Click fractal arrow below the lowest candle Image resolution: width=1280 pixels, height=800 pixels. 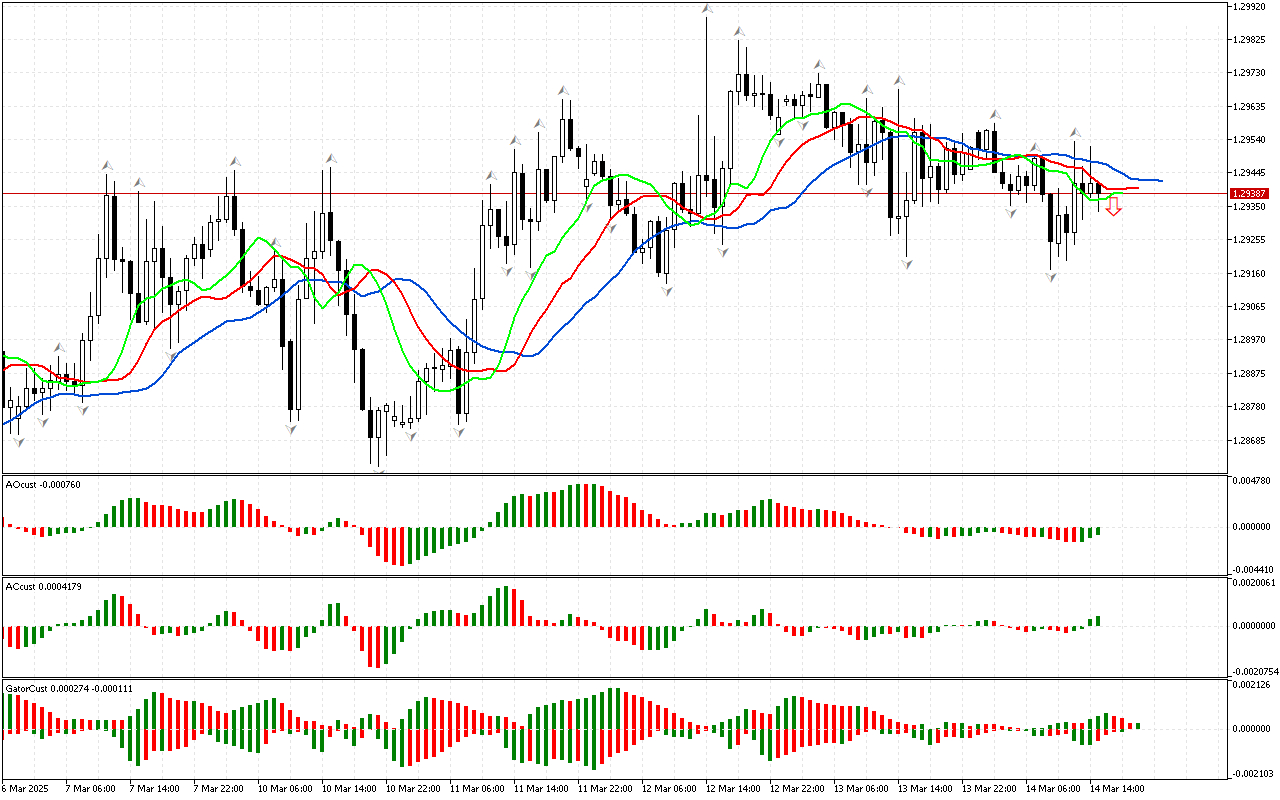[x=378, y=468]
